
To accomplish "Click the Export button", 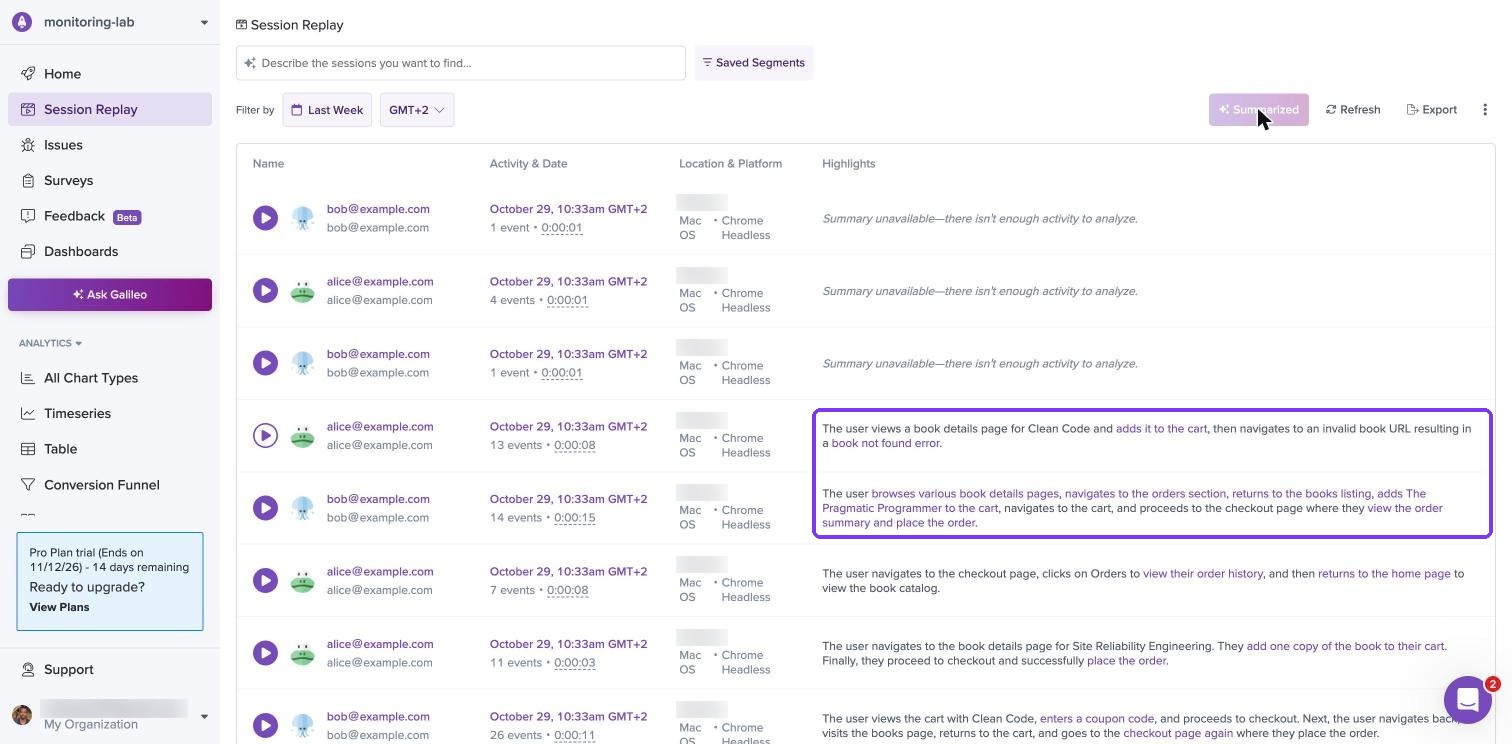I will click(1432, 110).
